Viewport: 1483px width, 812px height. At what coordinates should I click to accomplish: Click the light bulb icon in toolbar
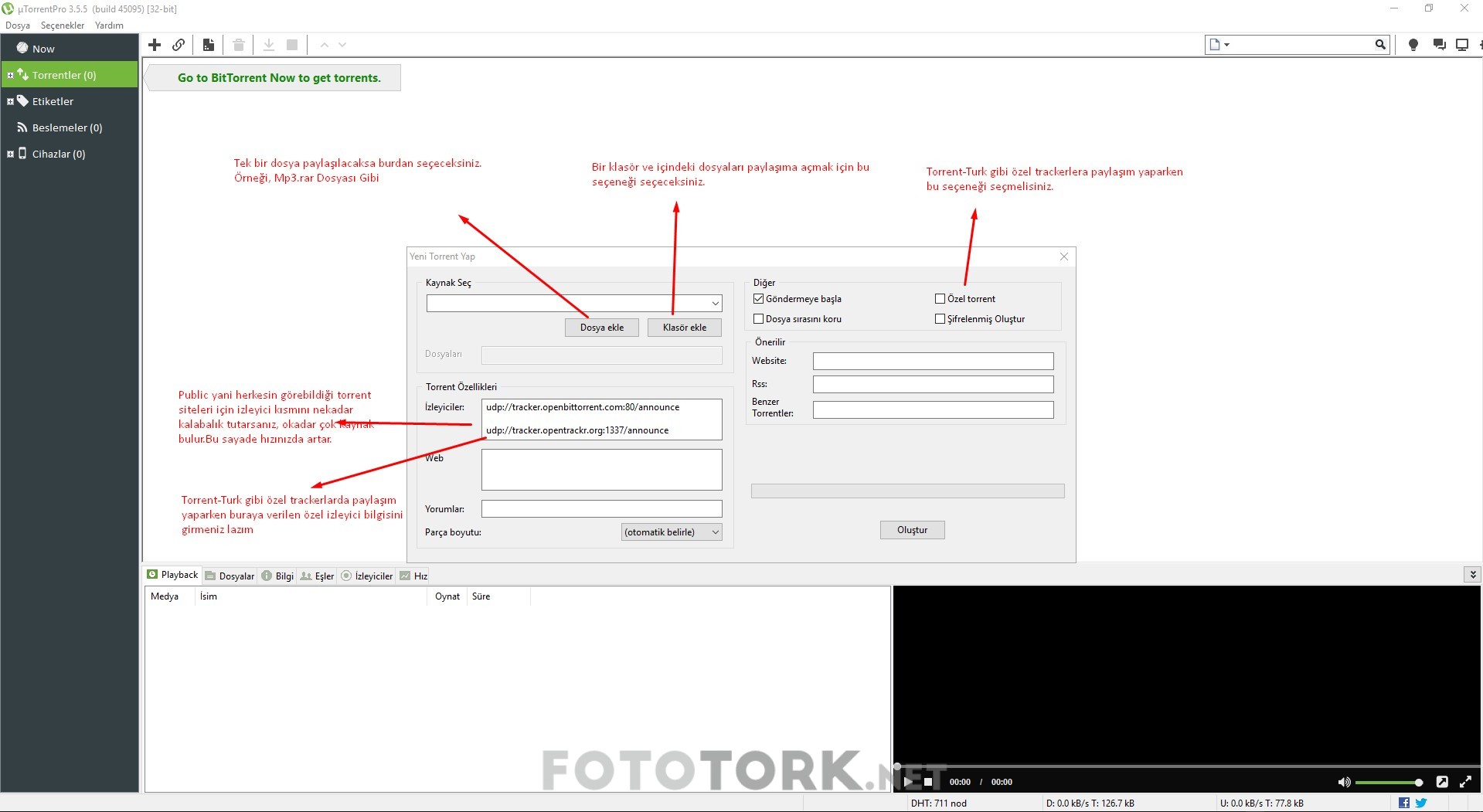1413,45
